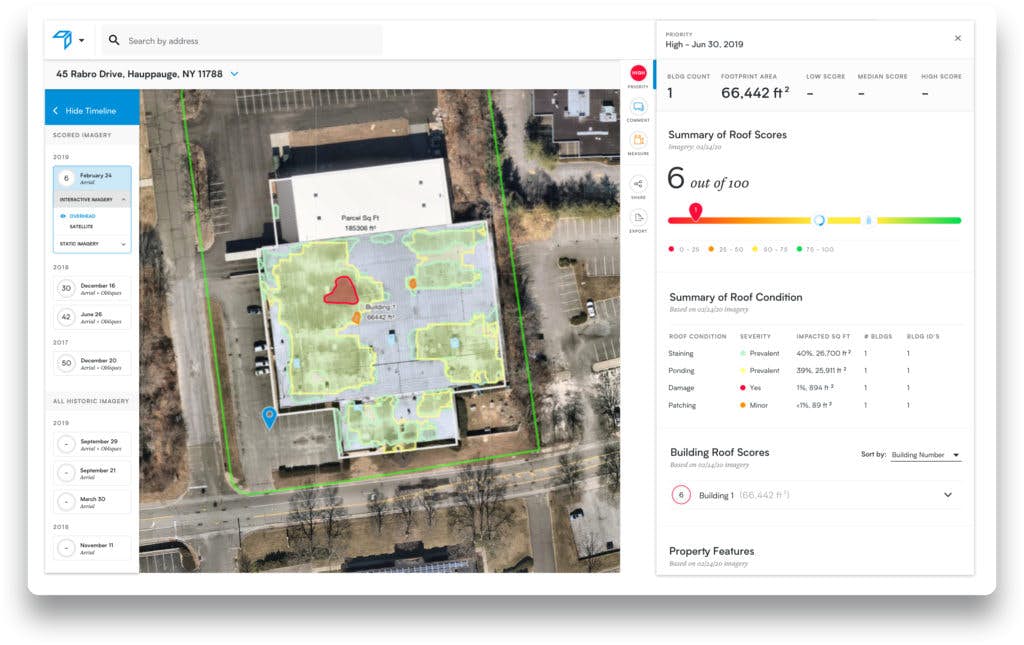
Task: Click the Export icon
Action: tap(638, 218)
